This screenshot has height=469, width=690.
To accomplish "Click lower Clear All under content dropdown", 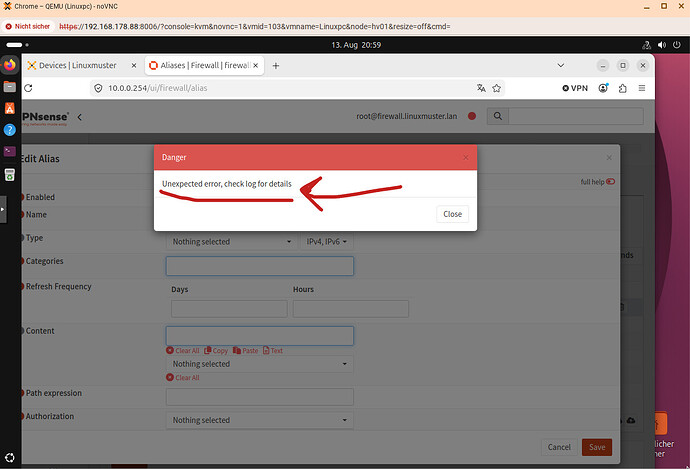I will 183,377.
